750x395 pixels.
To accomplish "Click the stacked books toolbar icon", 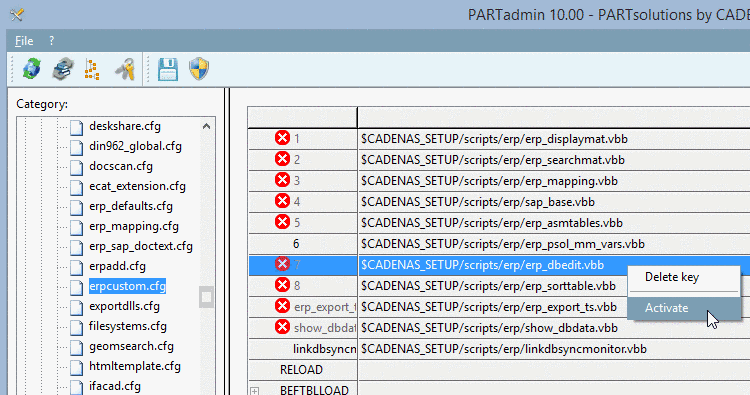I will click(63, 69).
